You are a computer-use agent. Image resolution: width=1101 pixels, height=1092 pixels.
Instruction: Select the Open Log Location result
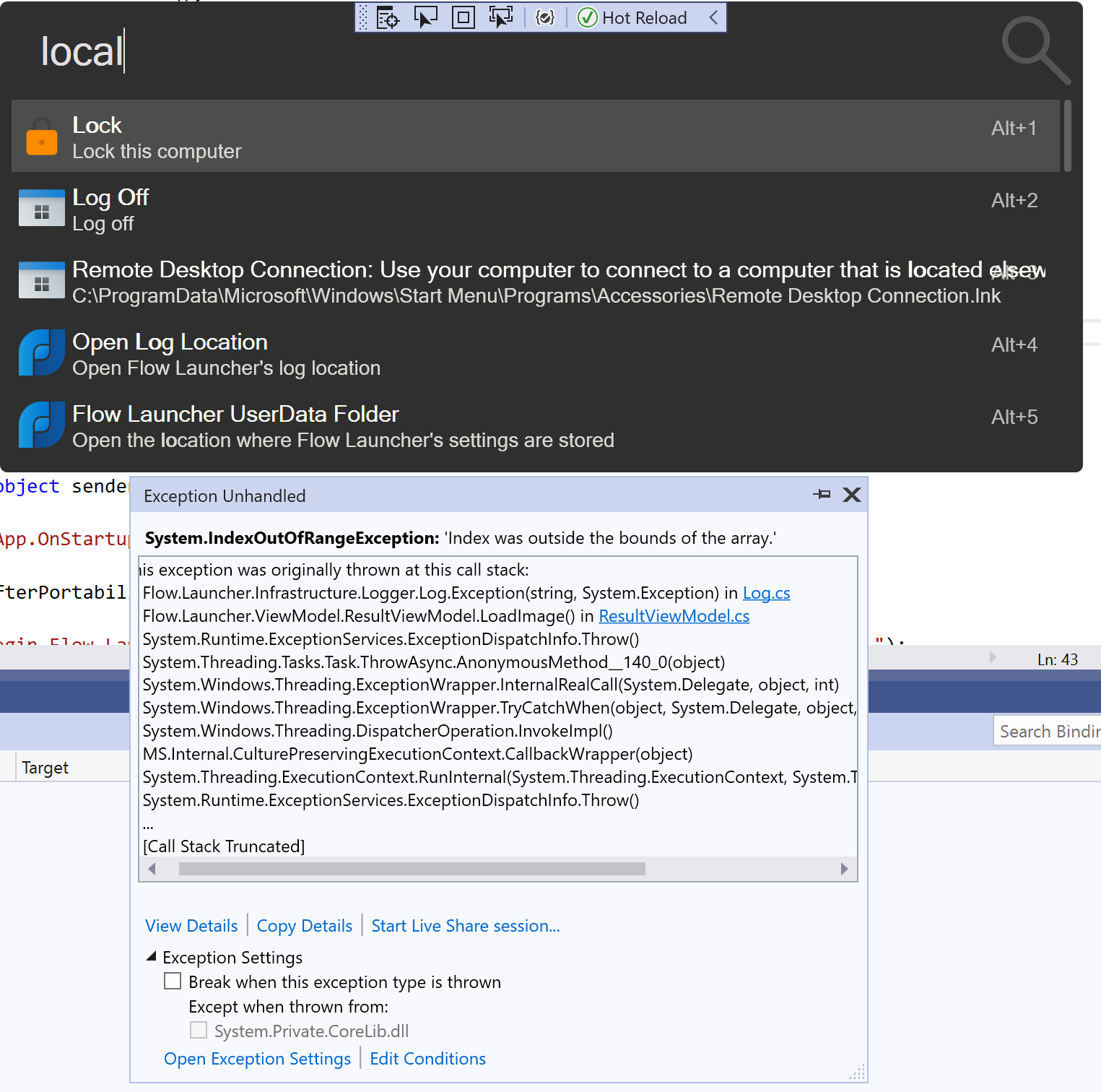tap(536, 352)
